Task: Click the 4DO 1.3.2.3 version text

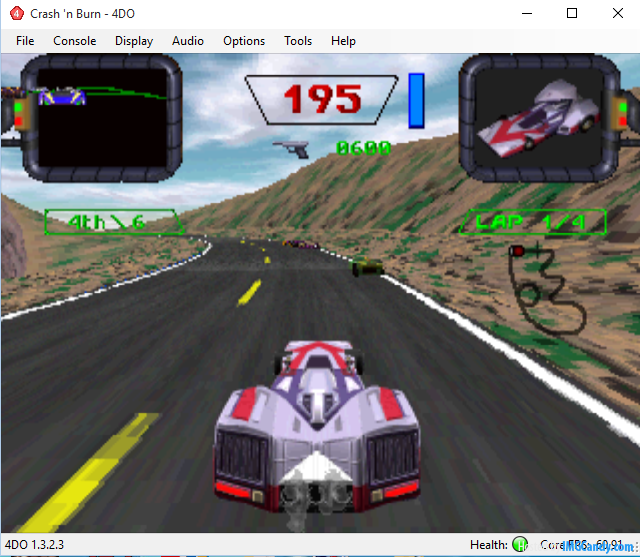Action: [x=34, y=545]
